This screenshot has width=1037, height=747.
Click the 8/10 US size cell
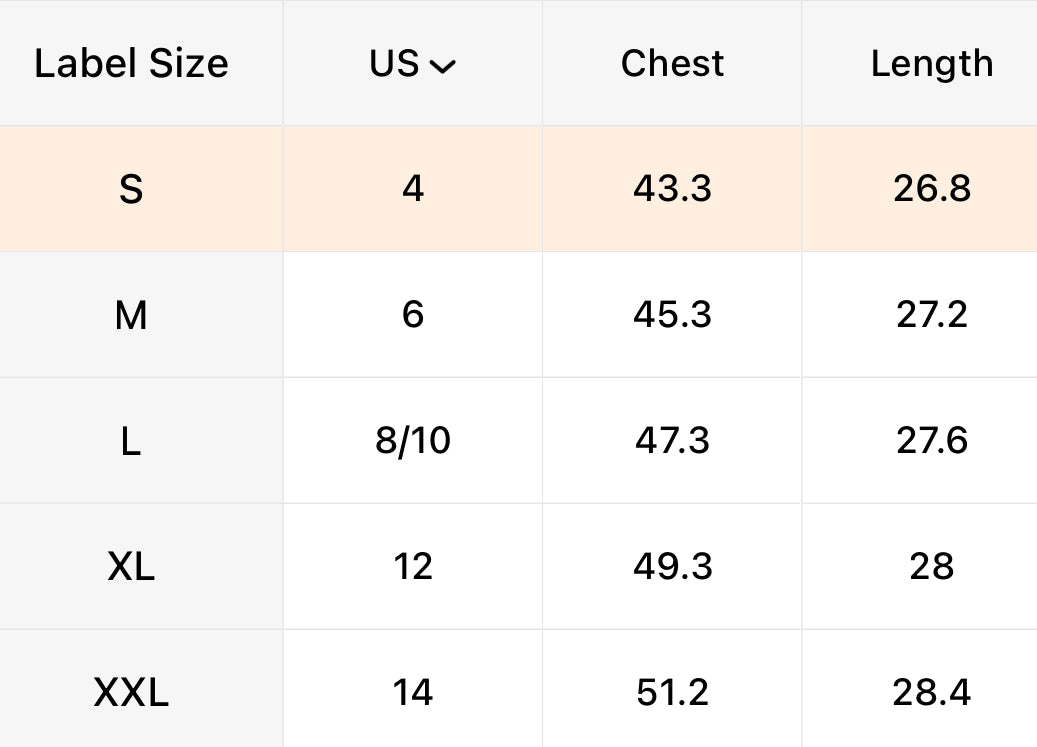click(x=413, y=441)
